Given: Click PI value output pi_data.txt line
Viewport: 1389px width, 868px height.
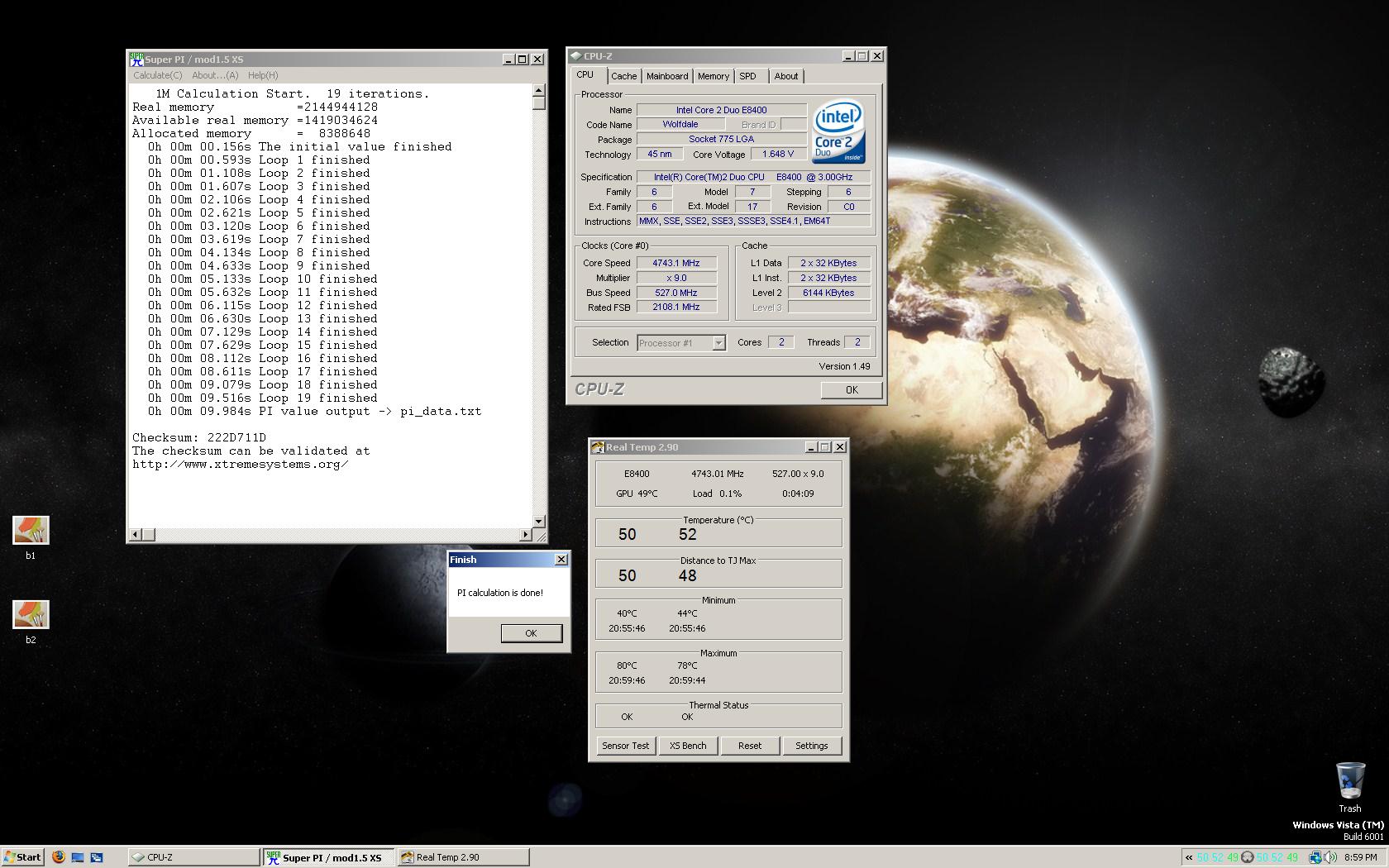Looking at the screenshot, I should (x=314, y=411).
